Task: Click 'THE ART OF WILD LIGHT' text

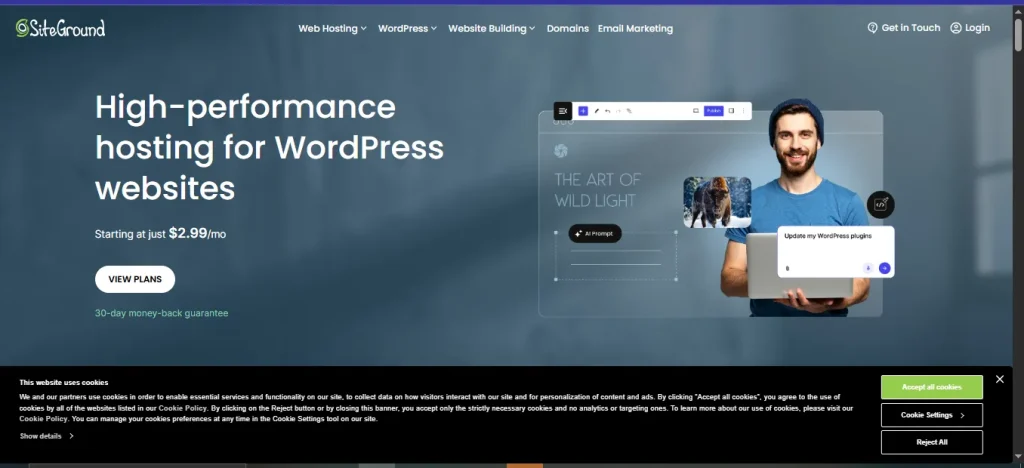Action: pyautogui.click(x=598, y=190)
